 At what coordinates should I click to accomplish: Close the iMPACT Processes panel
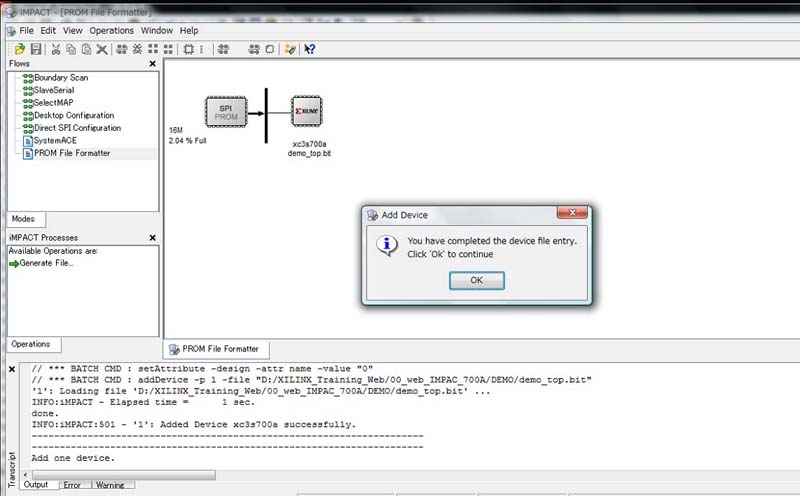pos(153,238)
